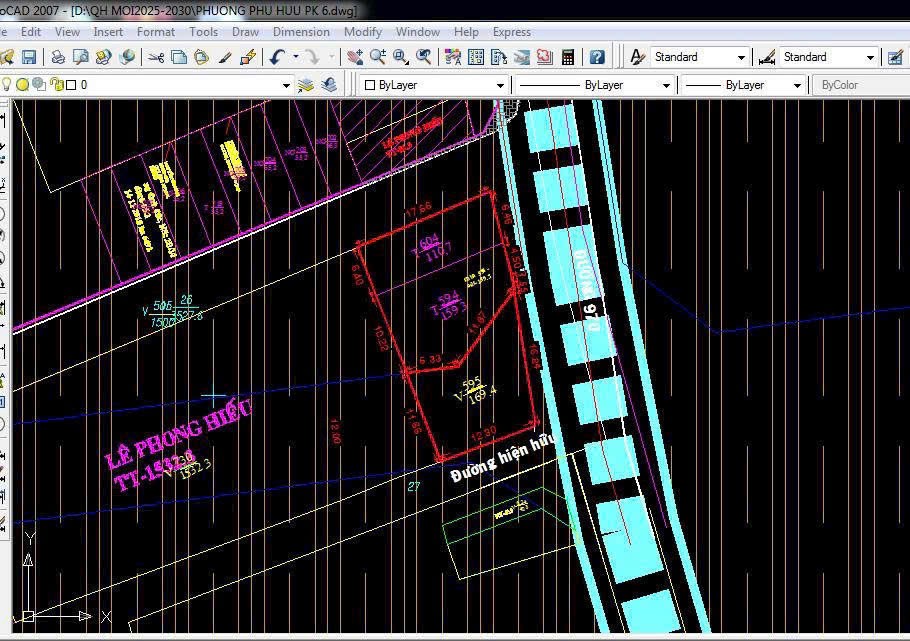
Task: Open the Modify menu
Action: pyautogui.click(x=362, y=31)
